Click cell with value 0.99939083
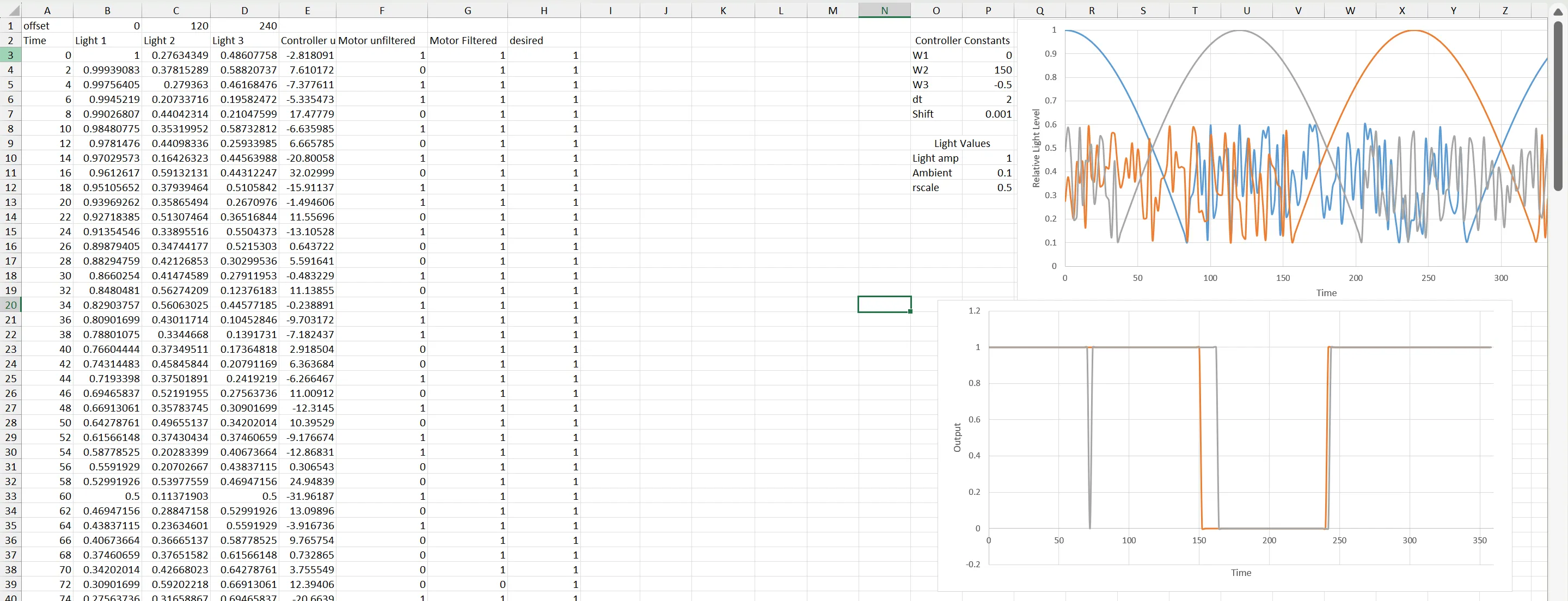 point(107,70)
